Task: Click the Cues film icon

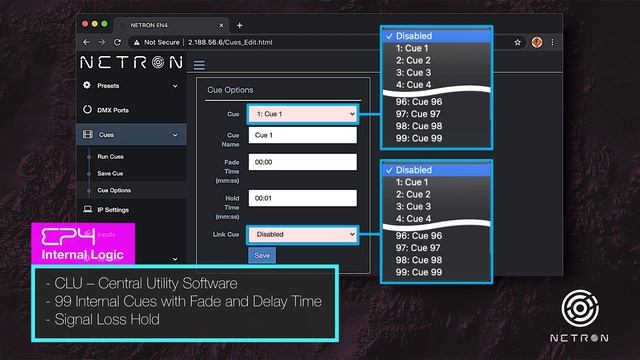Action: coord(88,134)
